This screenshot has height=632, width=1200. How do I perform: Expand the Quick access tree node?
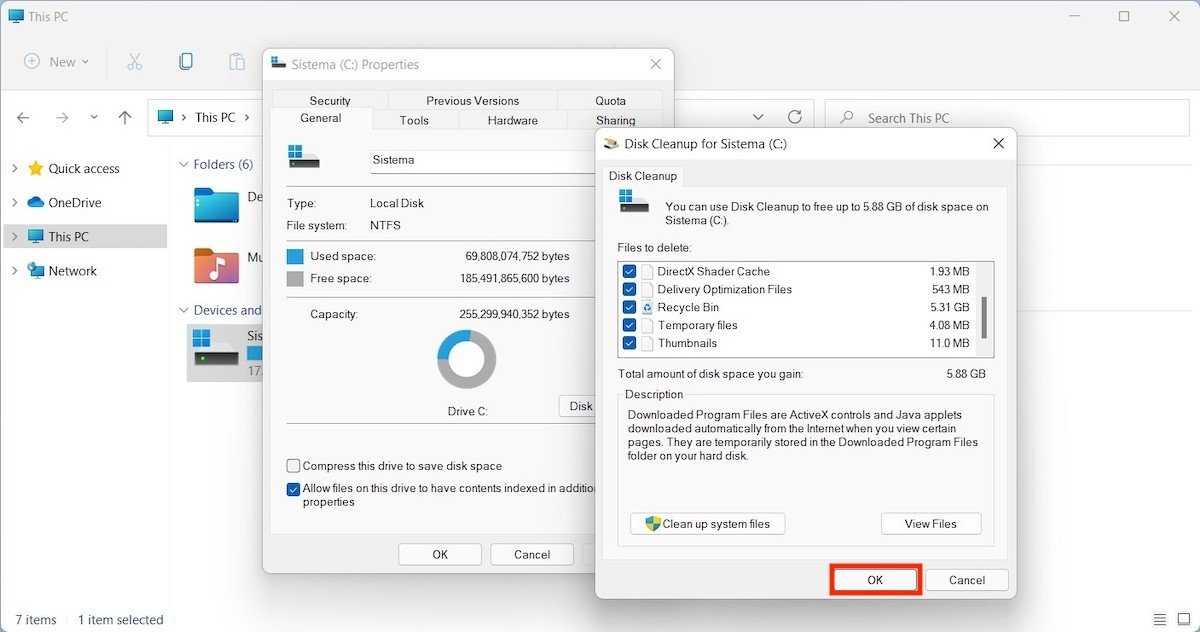[14, 169]
